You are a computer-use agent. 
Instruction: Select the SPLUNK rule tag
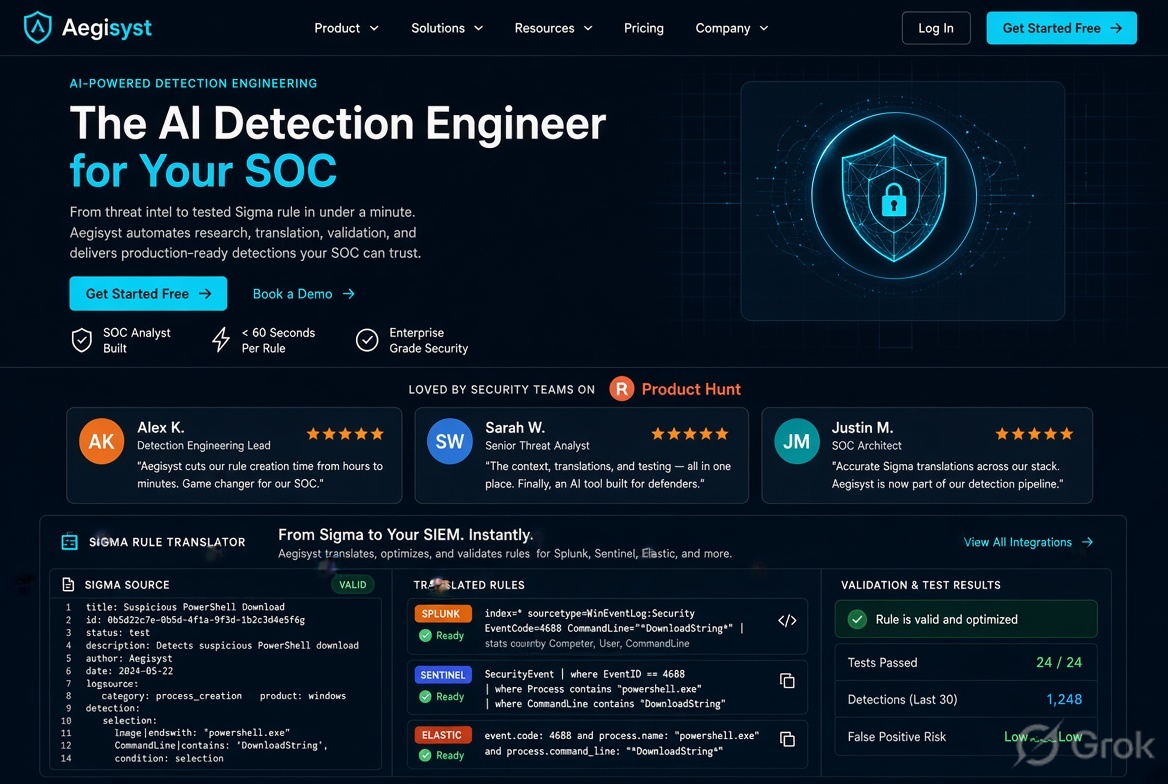pyautogui.click(x=442, y=613)
